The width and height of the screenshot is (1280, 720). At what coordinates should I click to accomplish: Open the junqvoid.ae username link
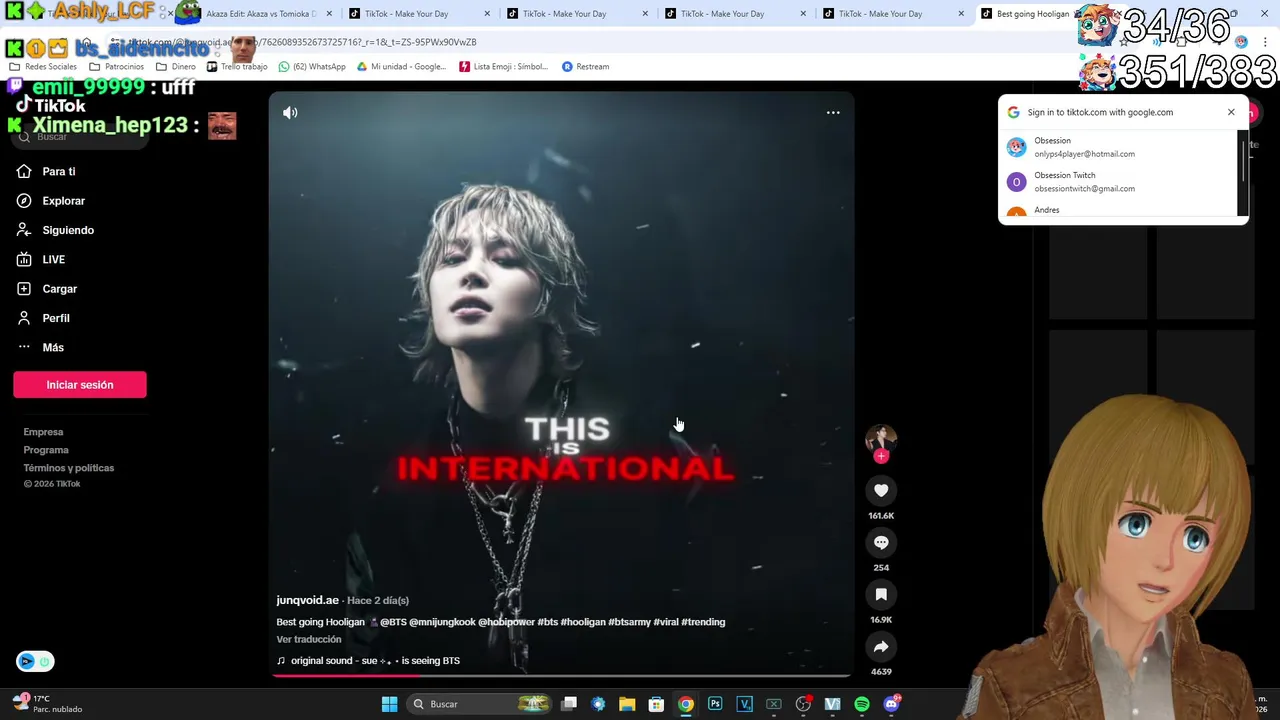pos(307,600)
